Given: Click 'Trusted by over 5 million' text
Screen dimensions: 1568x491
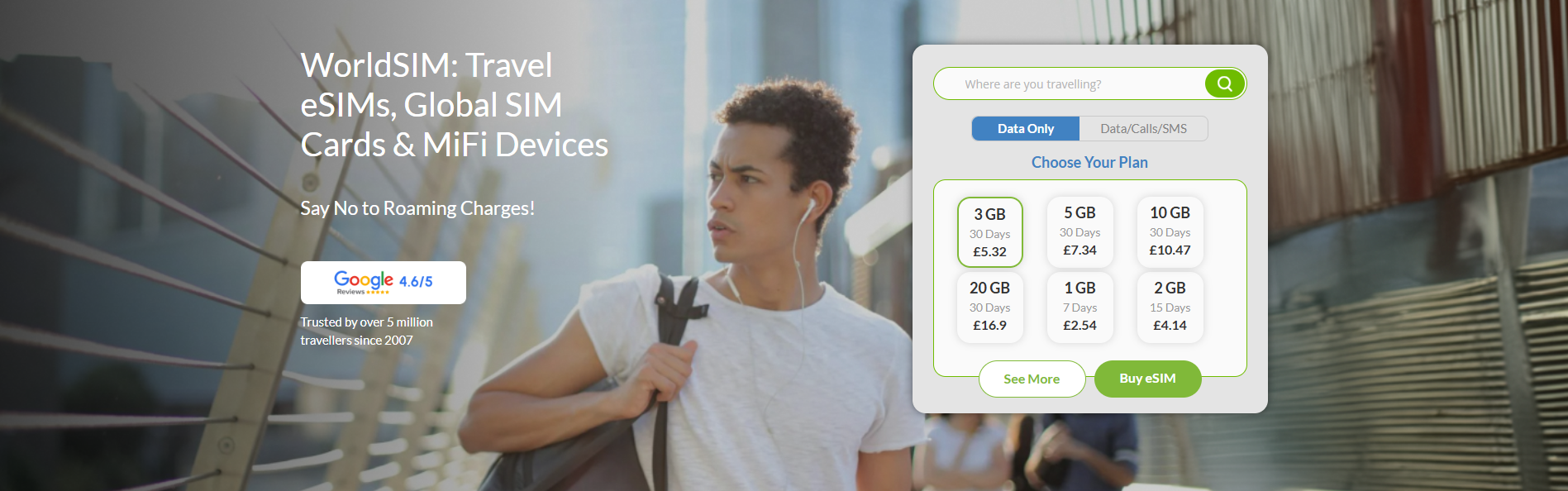Looking at the screenshot, I should click(366, 322).
